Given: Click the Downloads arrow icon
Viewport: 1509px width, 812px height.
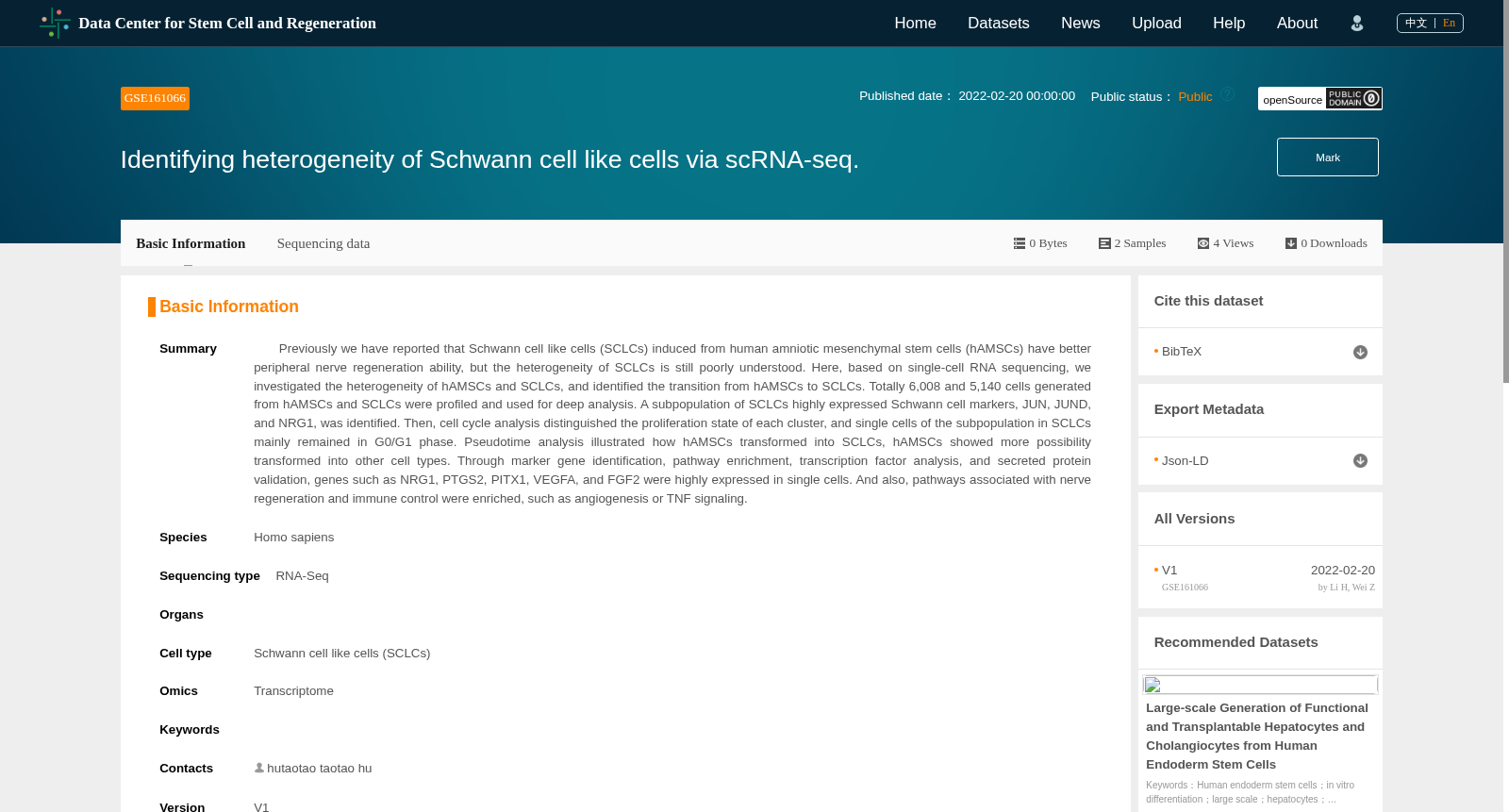Looking at the screenshot, I should 1291,243.
